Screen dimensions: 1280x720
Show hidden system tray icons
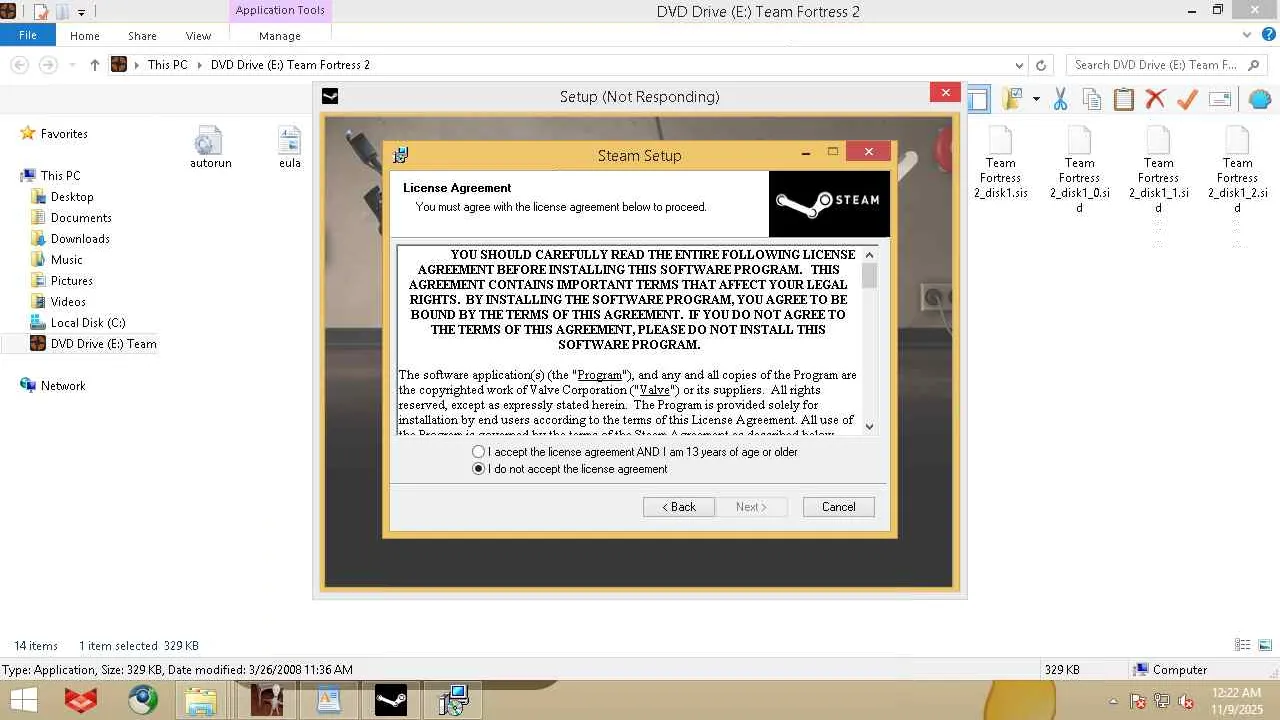click(1114, 701)
